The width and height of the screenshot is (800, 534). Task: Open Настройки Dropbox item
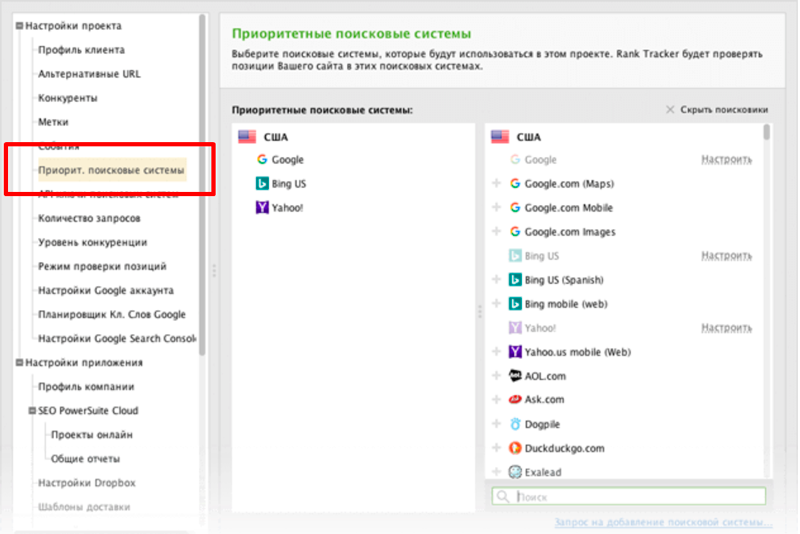pos(87,482)
